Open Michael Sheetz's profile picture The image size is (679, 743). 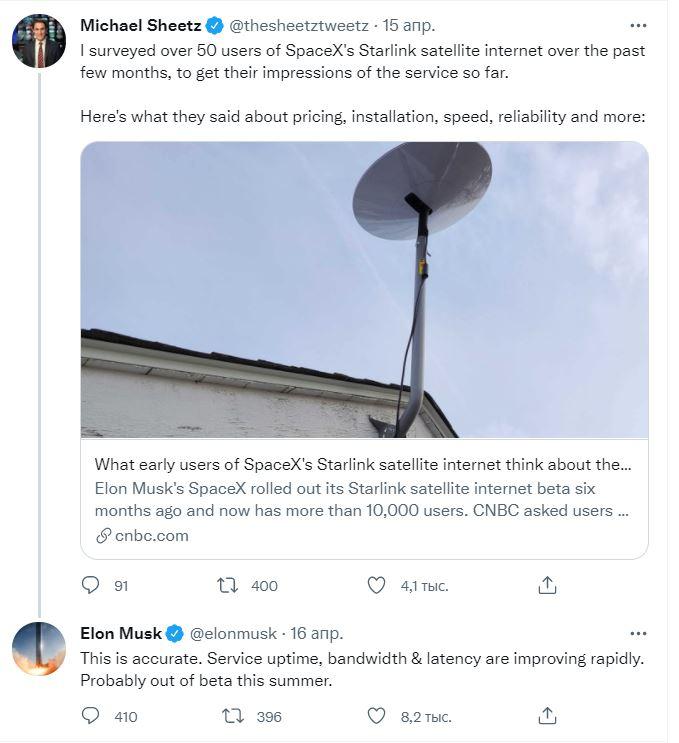(x=39, y=41)
